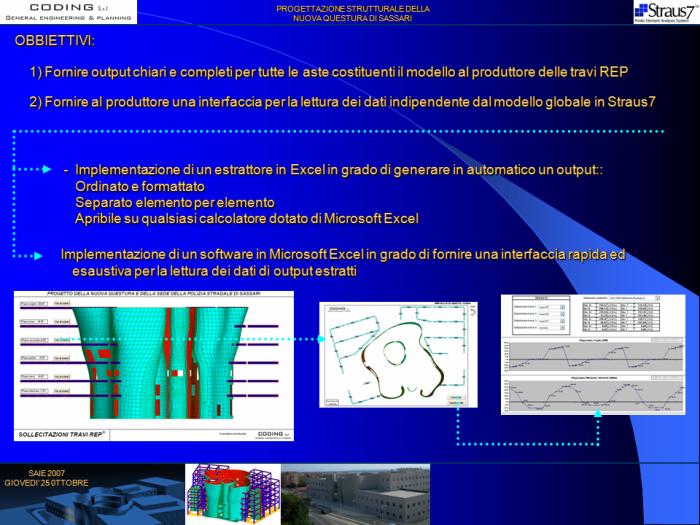Screen dimensions: 700x525
Task: Open the floor plan beam layout screenshot
Action: (x=398, y=355)
